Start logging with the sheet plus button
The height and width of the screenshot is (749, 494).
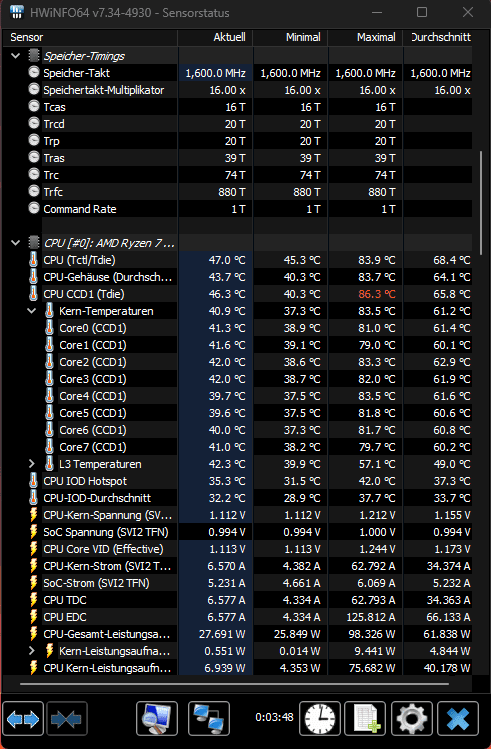click(365, 718)
